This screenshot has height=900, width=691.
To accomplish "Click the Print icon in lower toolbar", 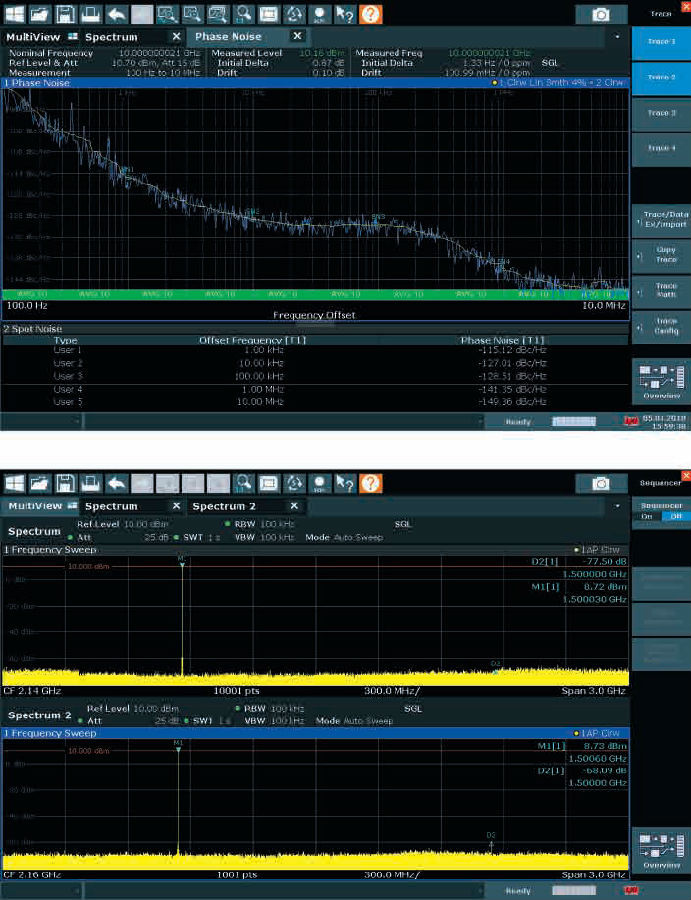I will (x=90, y=483).
